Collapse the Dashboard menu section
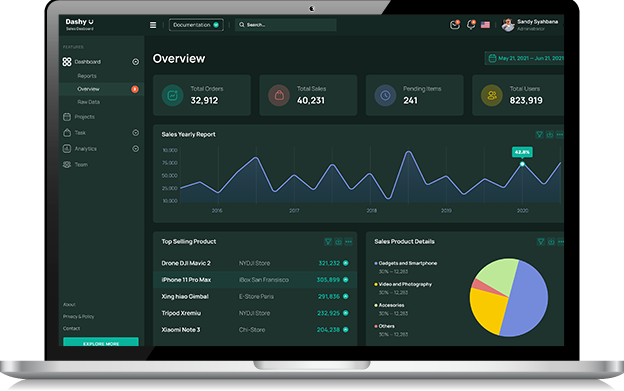This screenshot has height=391, width=624. 135,62
